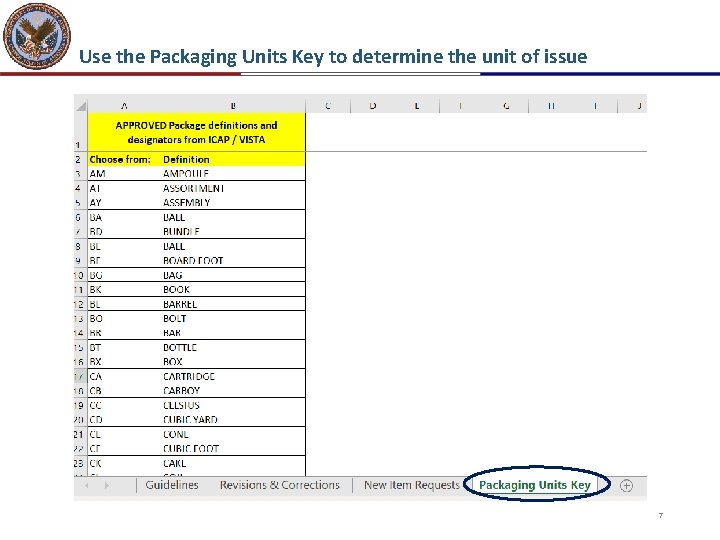Select the CELSIUS definition cell
This screenshot has width=720, height=540.
233,405
